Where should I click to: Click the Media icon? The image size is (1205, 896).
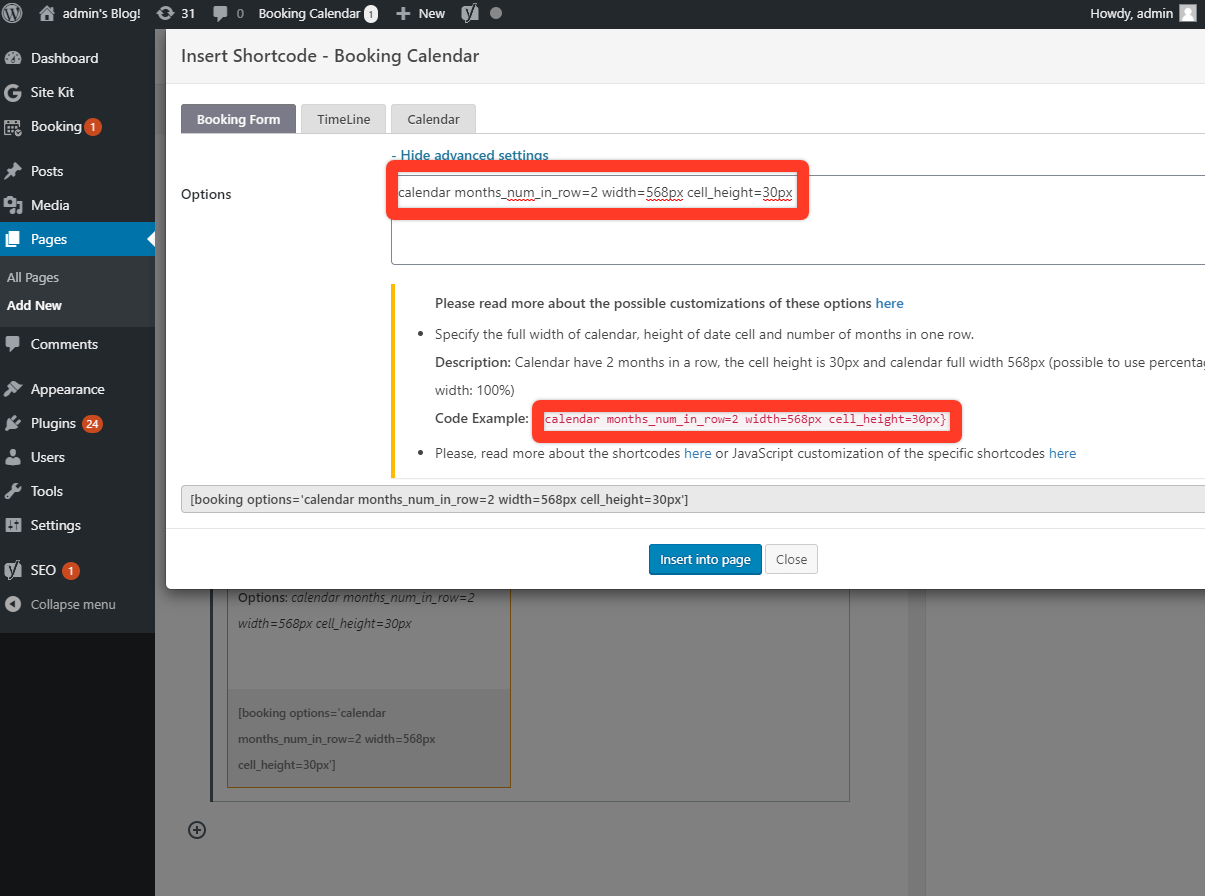click(x=13, y=205)
